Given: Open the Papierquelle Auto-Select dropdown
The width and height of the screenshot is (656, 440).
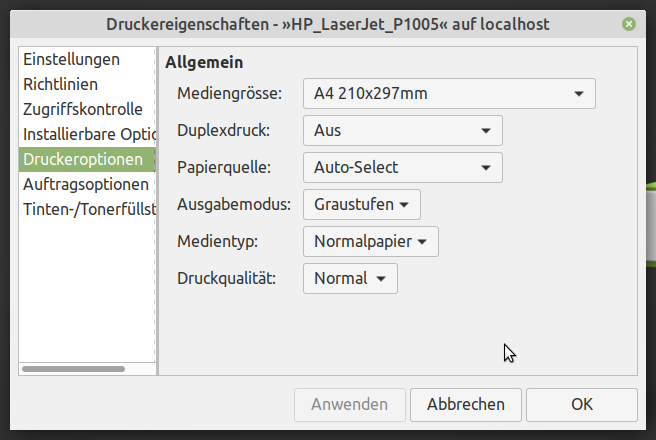Looking at the screenshot, I should pos(402,167).
